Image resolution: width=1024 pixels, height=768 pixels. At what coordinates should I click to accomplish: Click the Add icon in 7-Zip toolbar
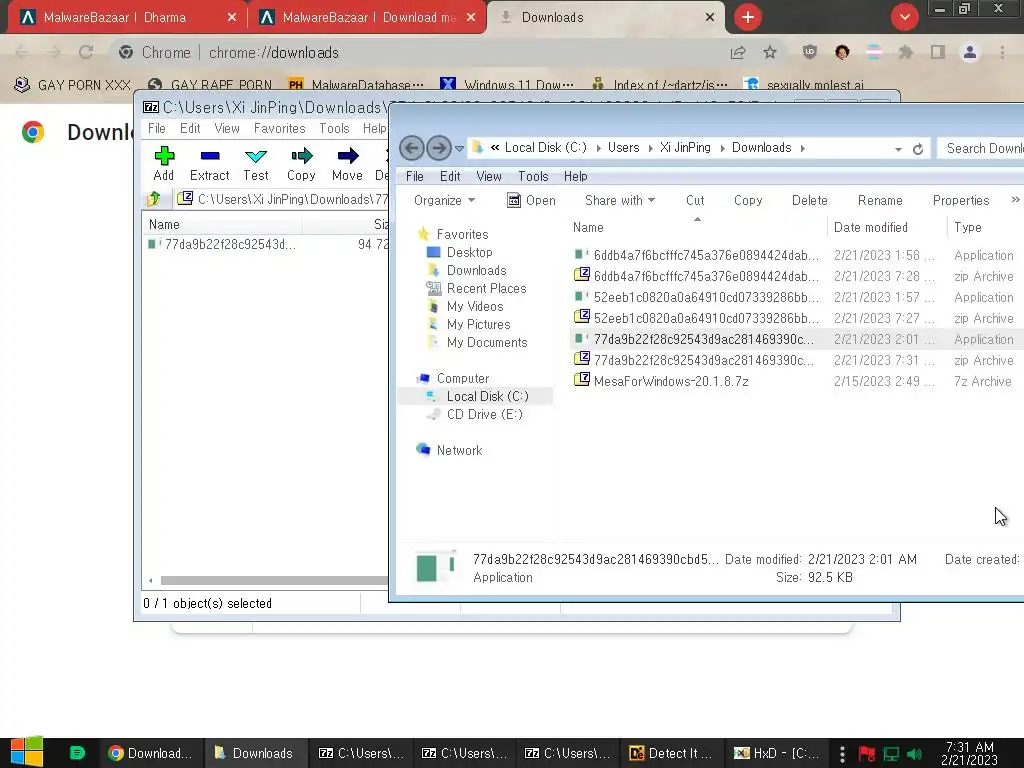(164, 155)
